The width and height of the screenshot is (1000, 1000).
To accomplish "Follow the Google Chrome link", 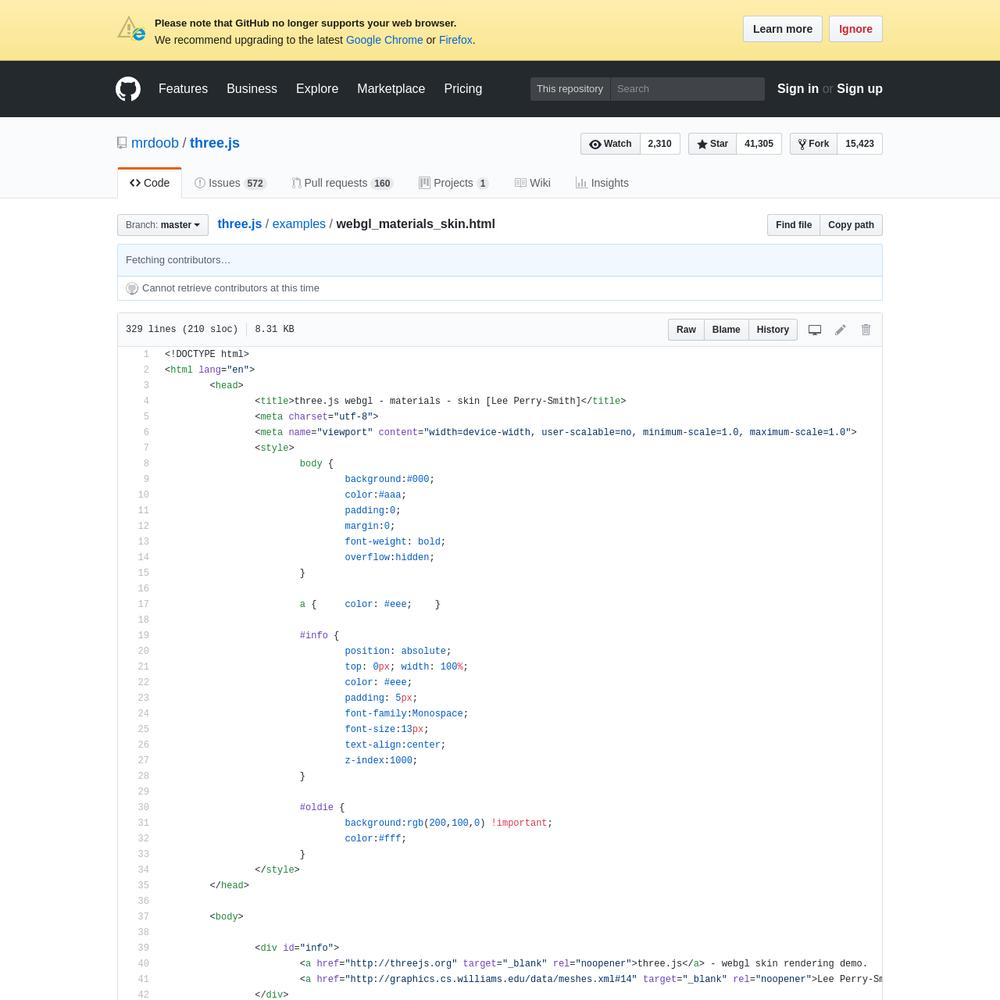I will pos(385,40).
